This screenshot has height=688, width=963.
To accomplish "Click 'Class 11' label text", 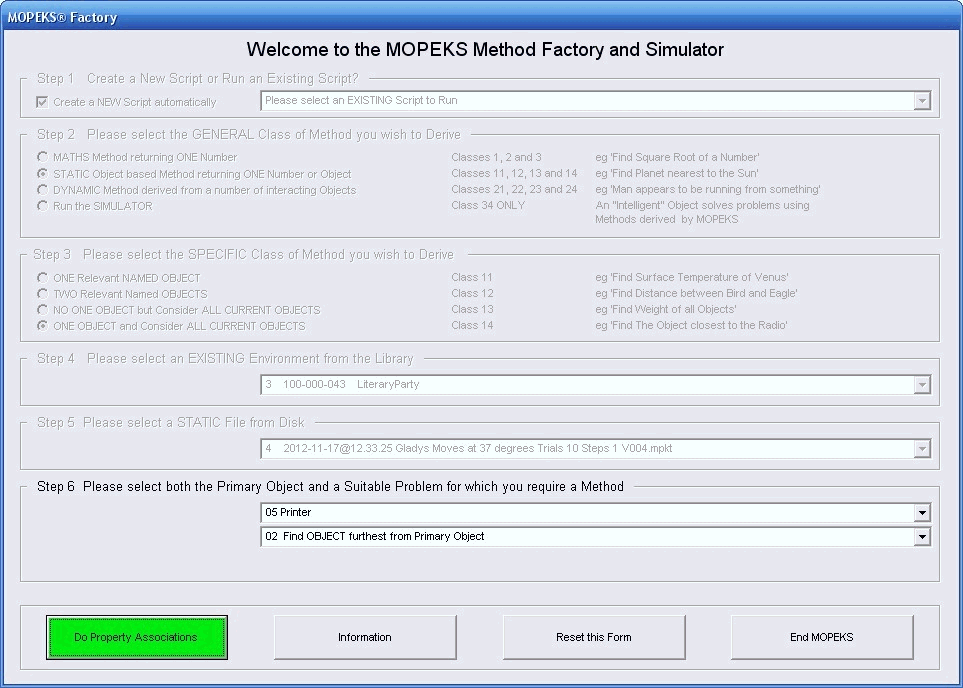I will [472, 277].
